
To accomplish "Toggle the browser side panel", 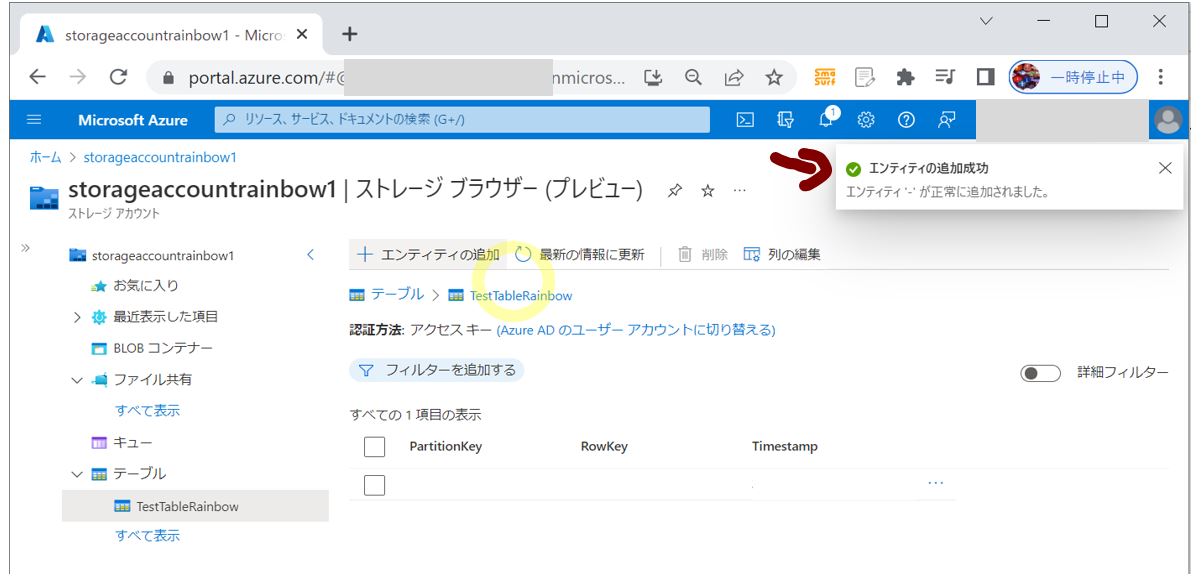I will [x=985, y=77].
